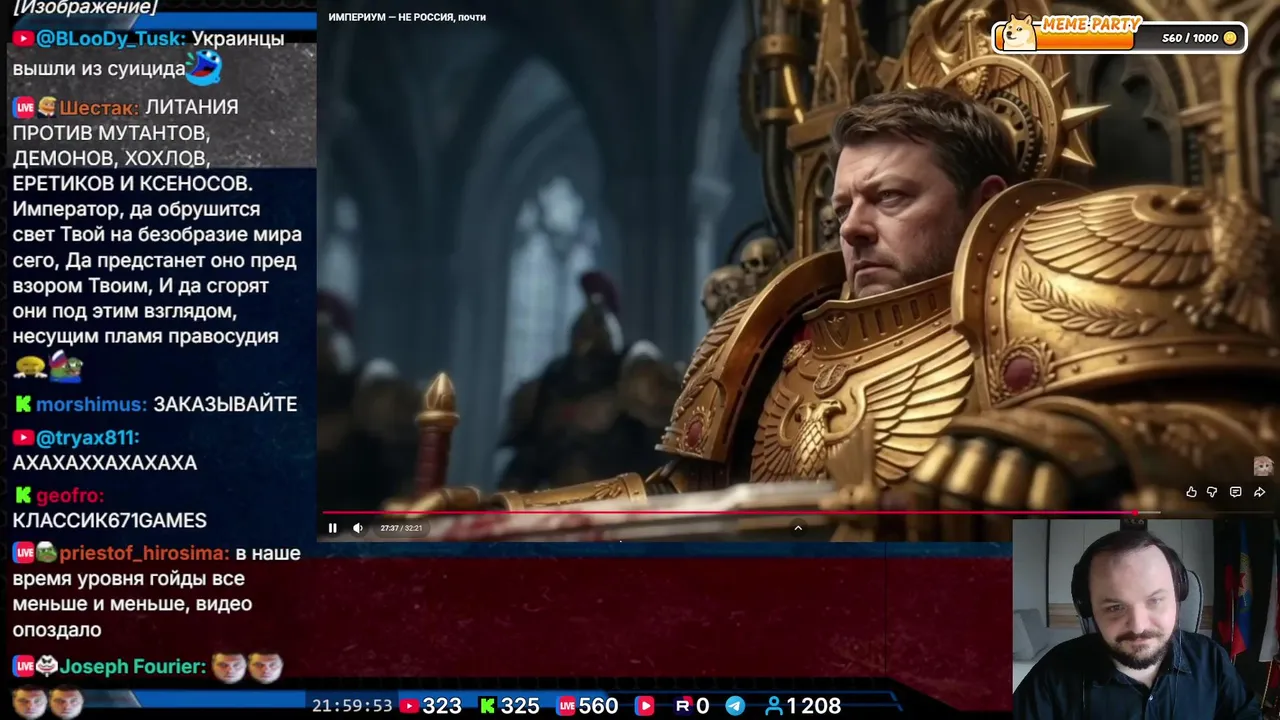Click the emote pair under Шестак's message
Screen dimensions: 1280x720
coord(49,367)
